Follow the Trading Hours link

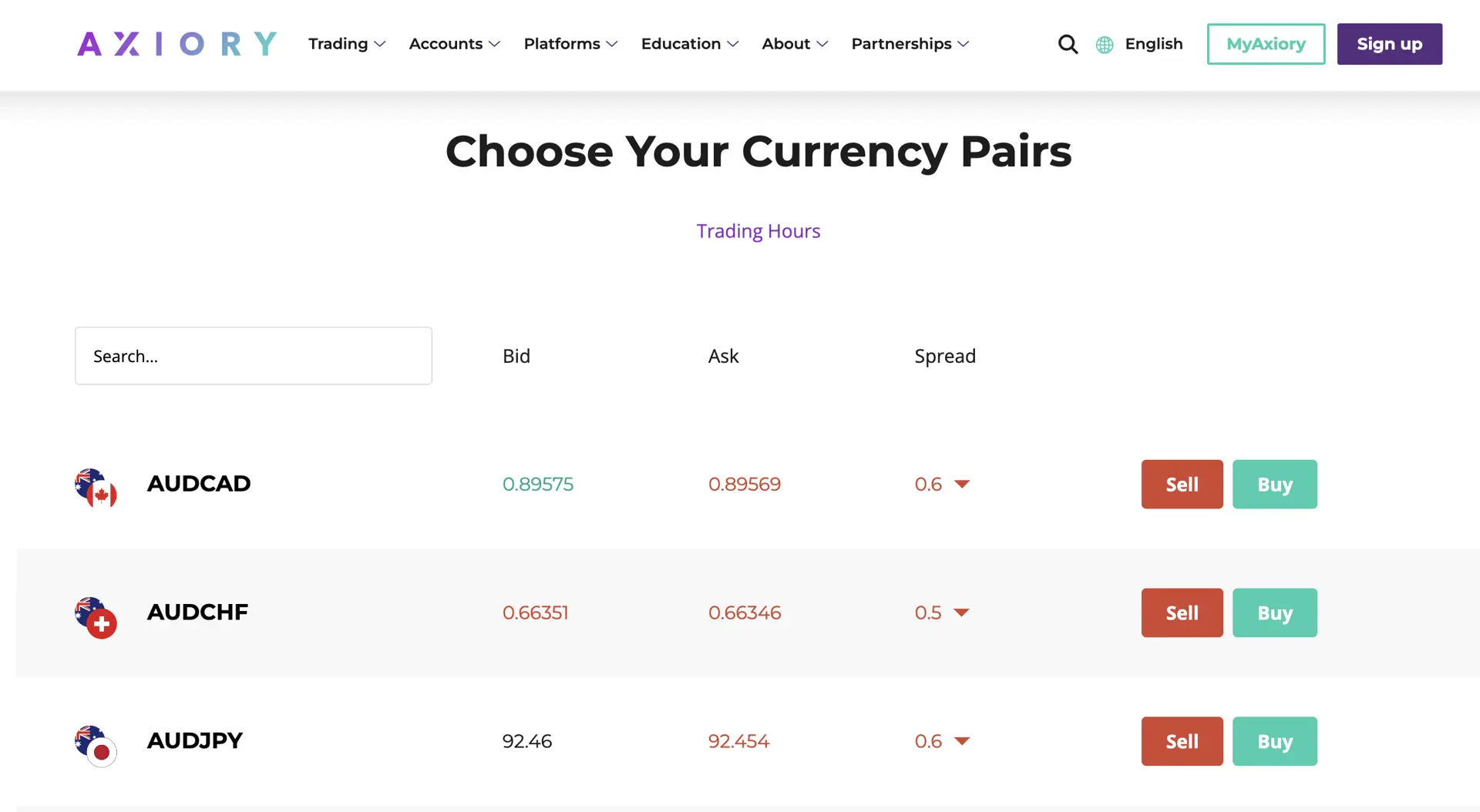pyautogui.click(x=758, y=231)
